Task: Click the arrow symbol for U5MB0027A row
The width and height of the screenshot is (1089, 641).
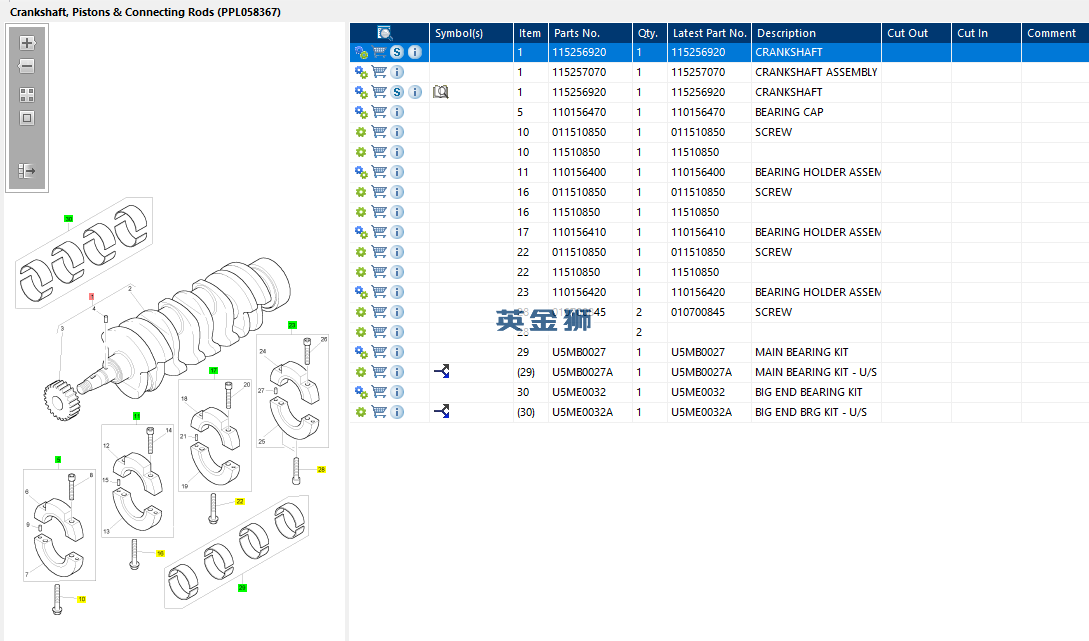Action: click(442, 372)
